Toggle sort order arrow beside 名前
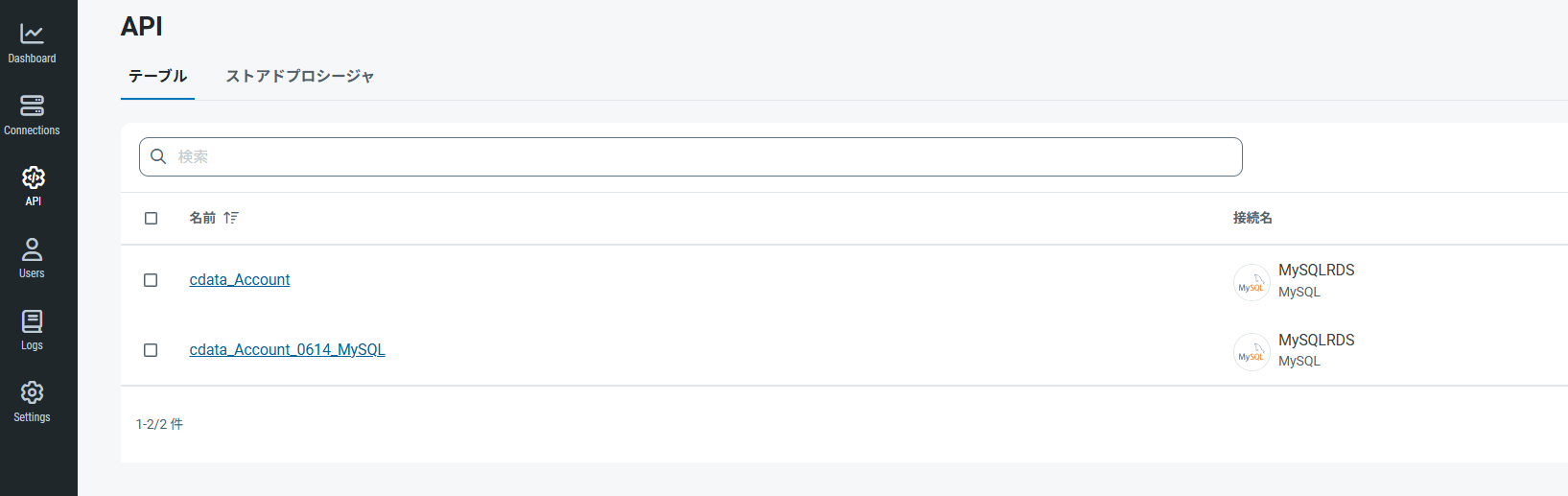1568x496 pixels. (x=231, y=218)
